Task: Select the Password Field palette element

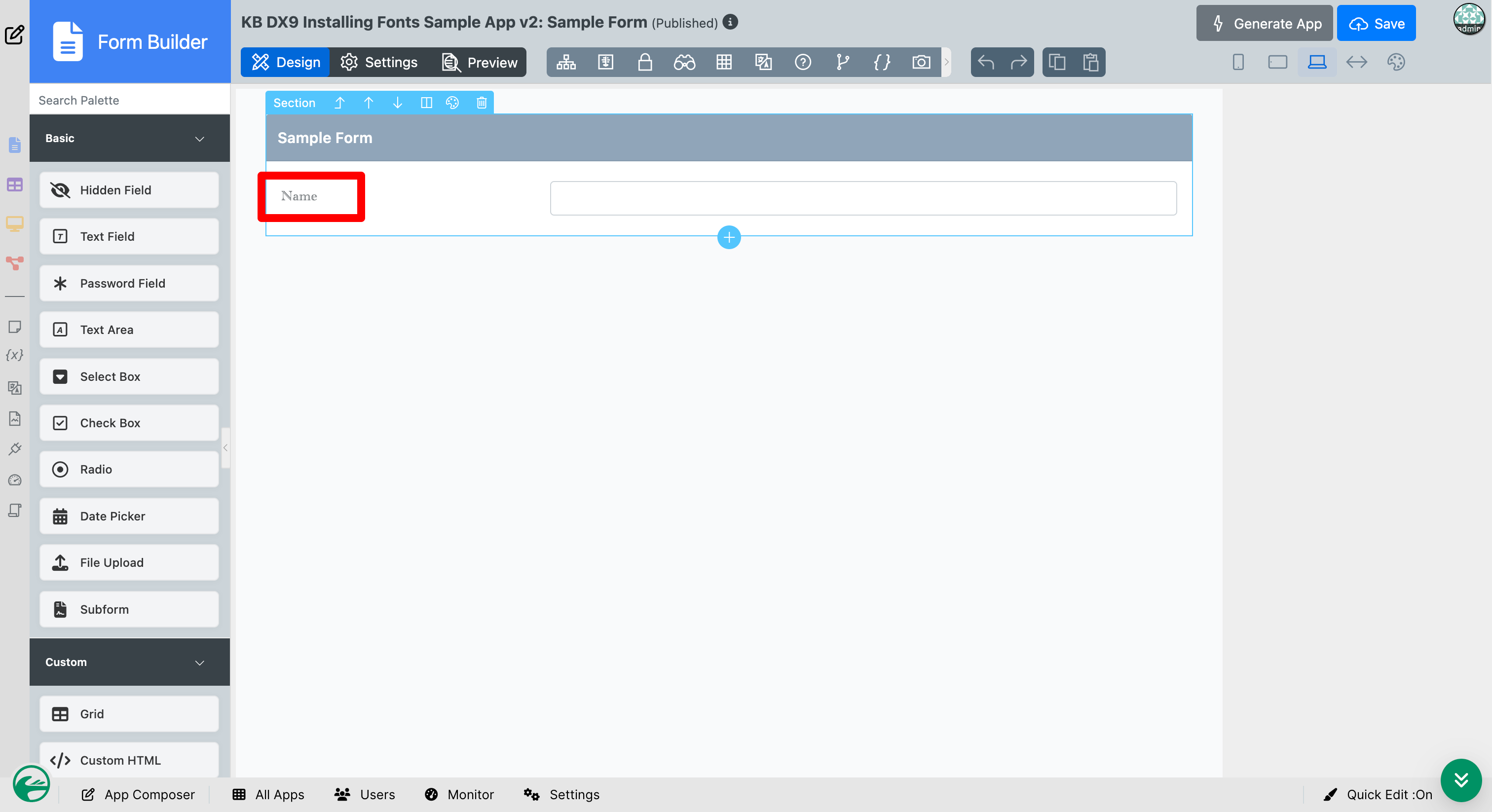Action: pos(129,283)
